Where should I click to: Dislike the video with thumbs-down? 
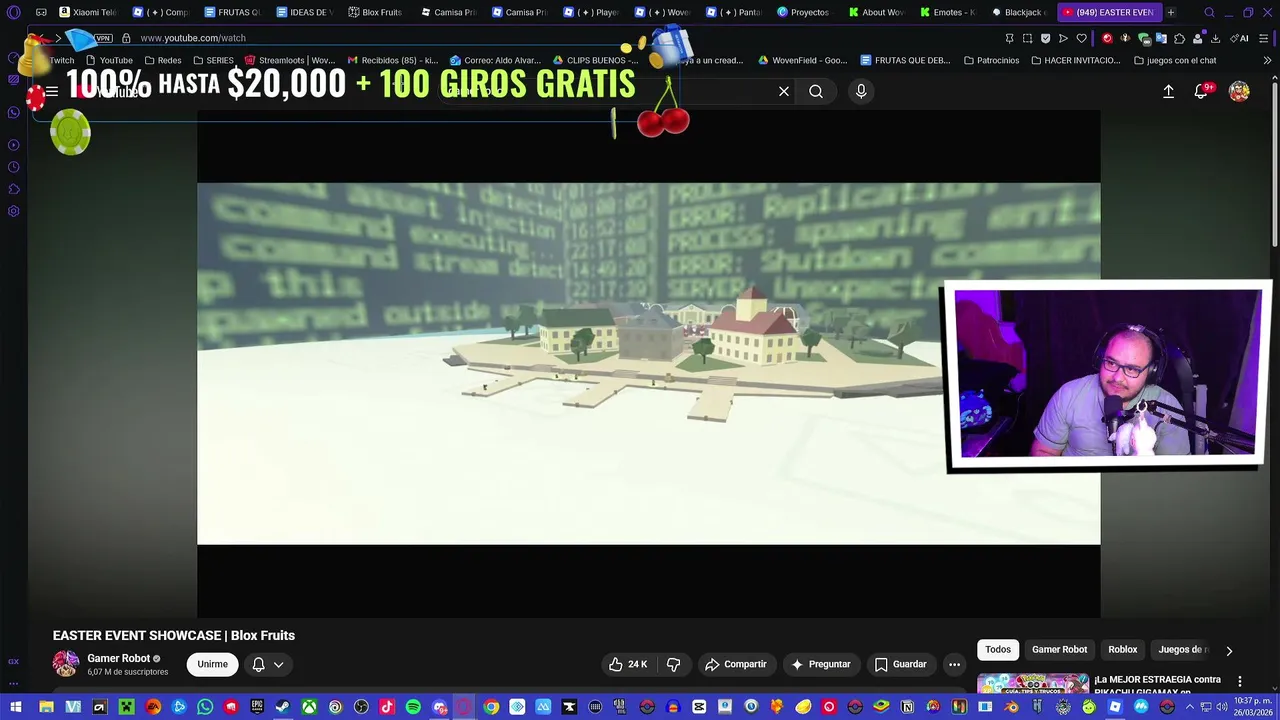click(x=674, y=664)
